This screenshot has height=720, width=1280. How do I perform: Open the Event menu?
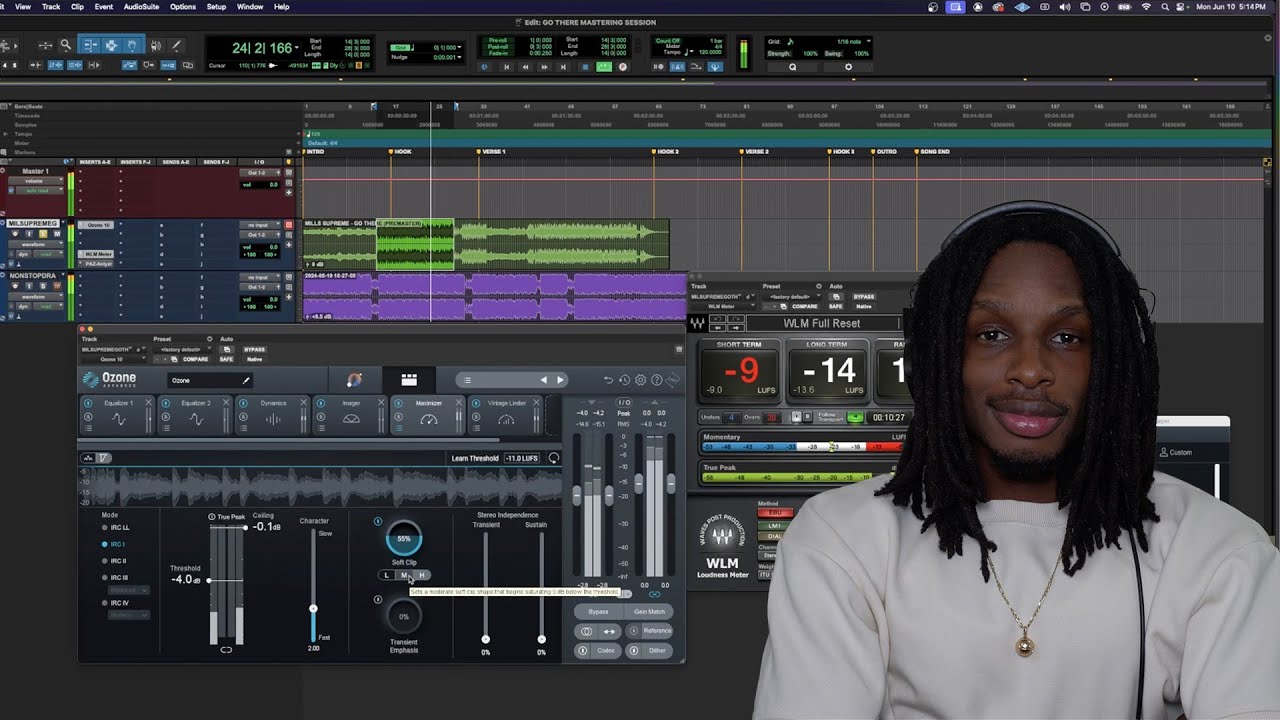(103, 6)
